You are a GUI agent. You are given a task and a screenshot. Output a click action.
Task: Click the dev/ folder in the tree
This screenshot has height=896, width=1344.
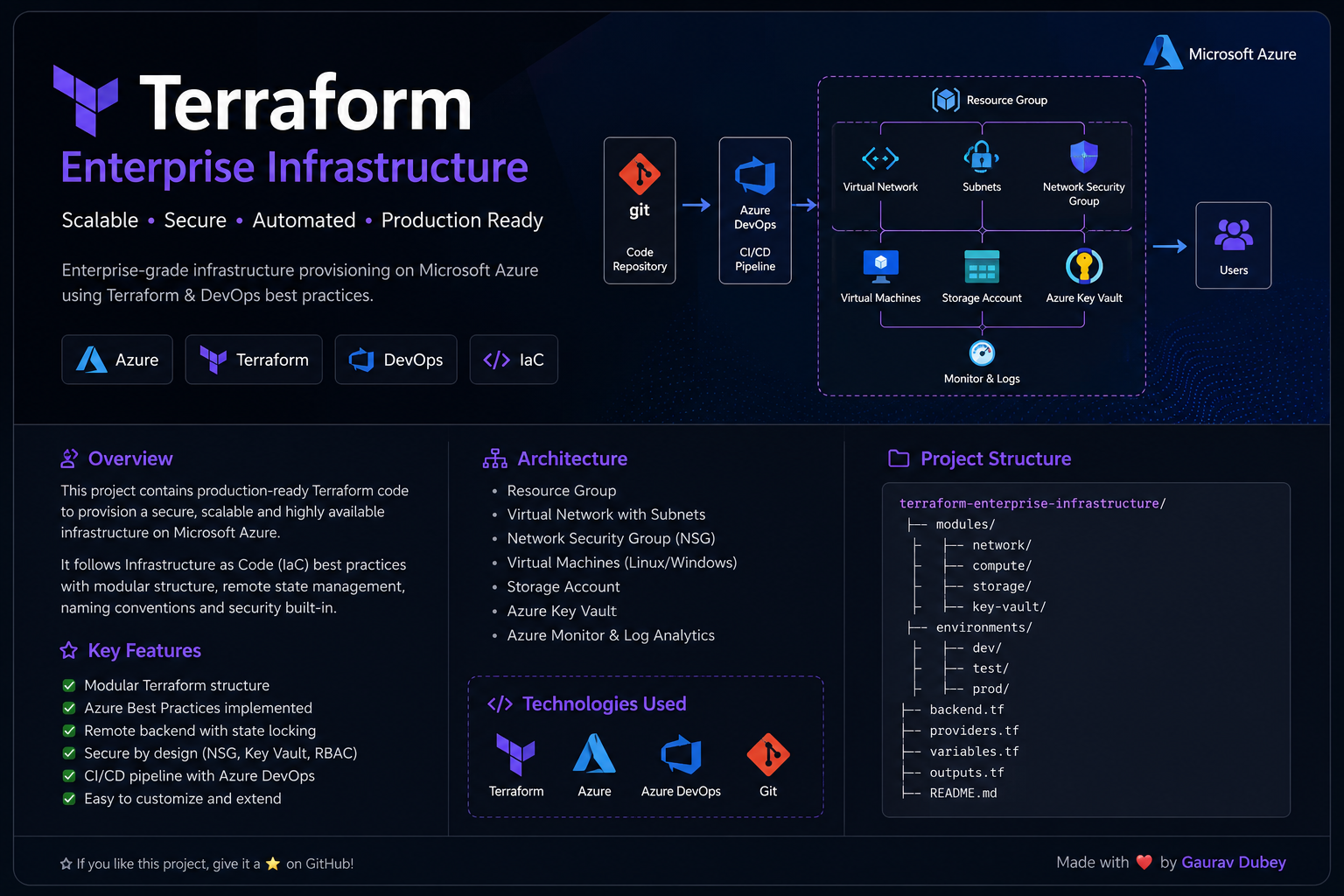point(987,647)
